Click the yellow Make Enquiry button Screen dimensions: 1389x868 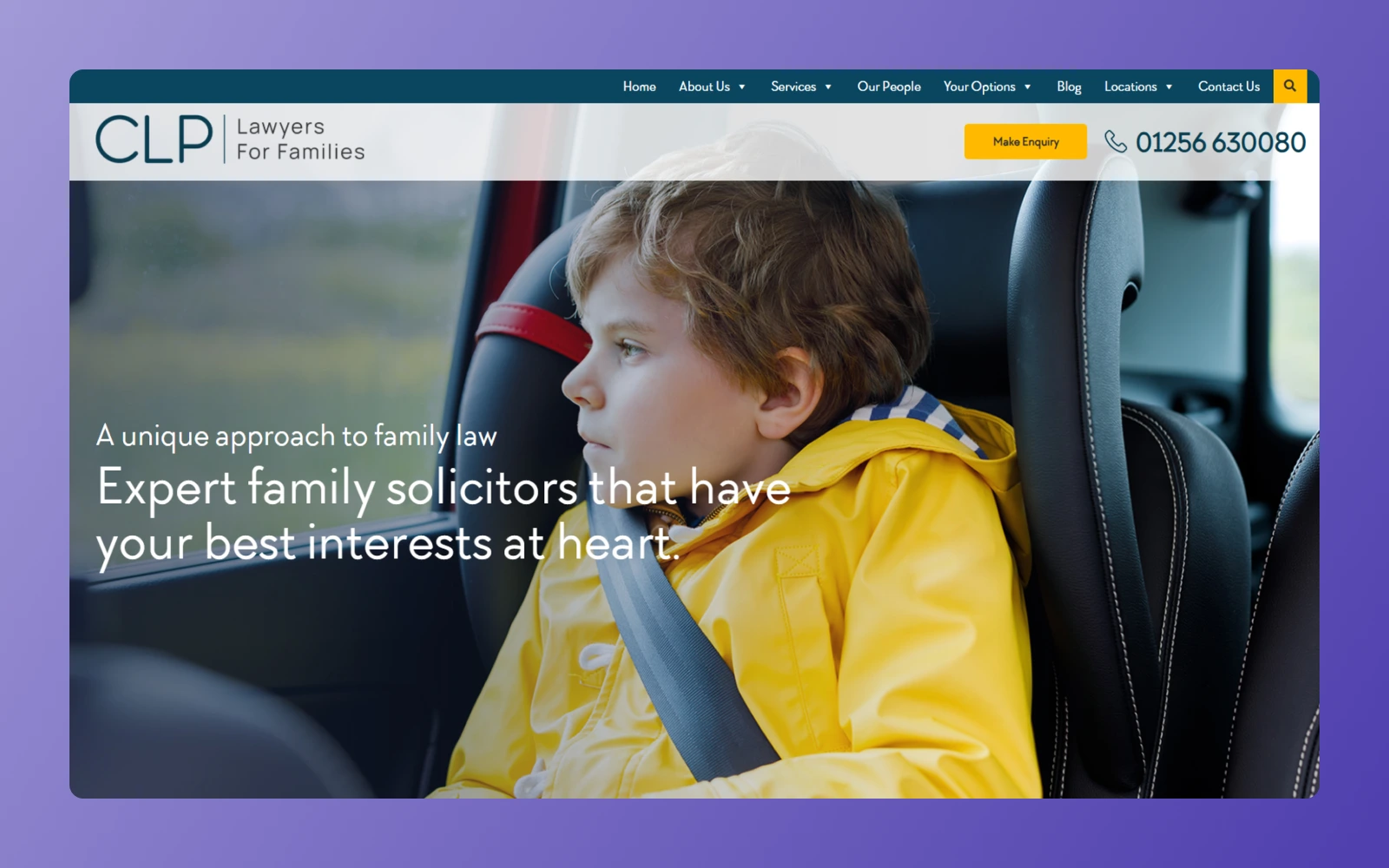pyautogui.click(x=1025, y=141)
